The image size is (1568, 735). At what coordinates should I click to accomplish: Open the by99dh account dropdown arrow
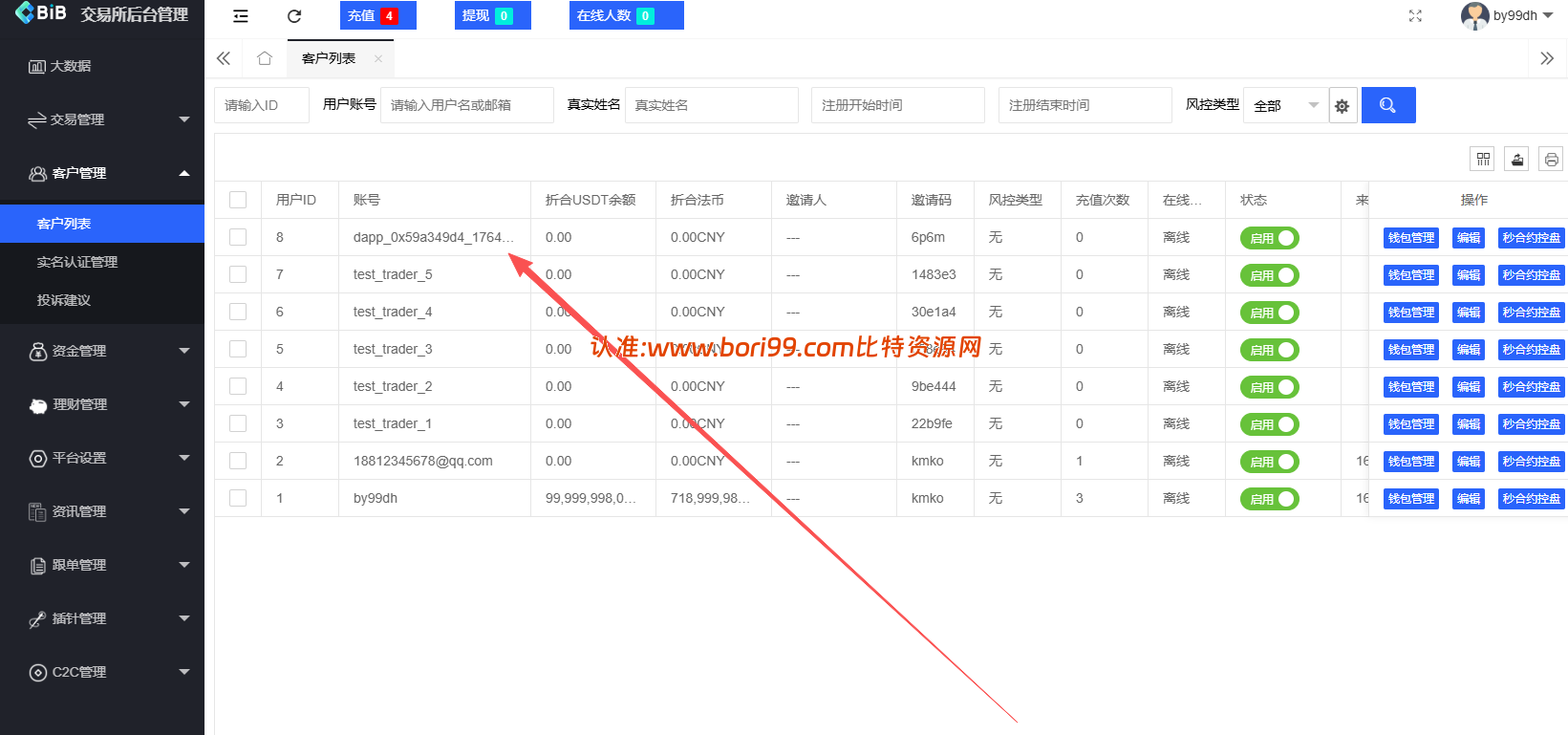[x=1548, y=15]
